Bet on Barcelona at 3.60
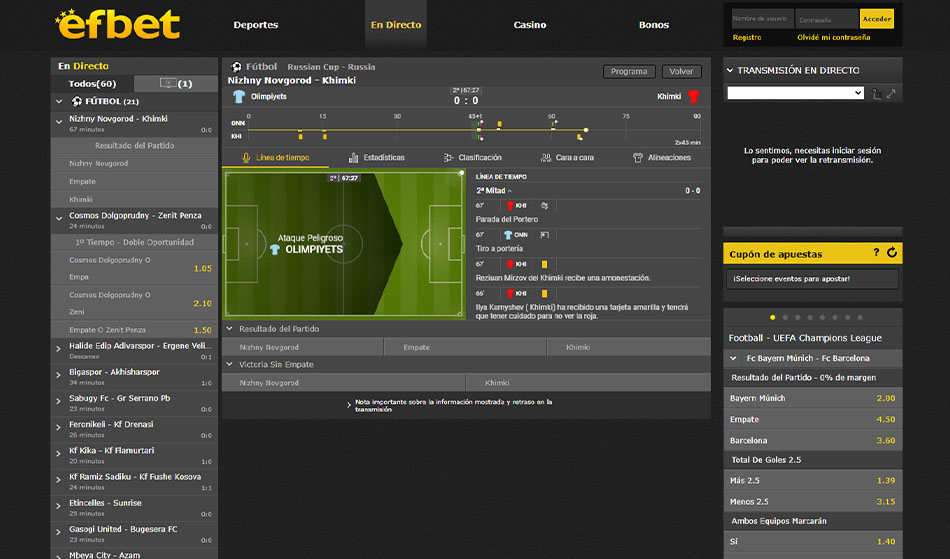The width and height of the screenshot is (950, 559). pos(812,440)
